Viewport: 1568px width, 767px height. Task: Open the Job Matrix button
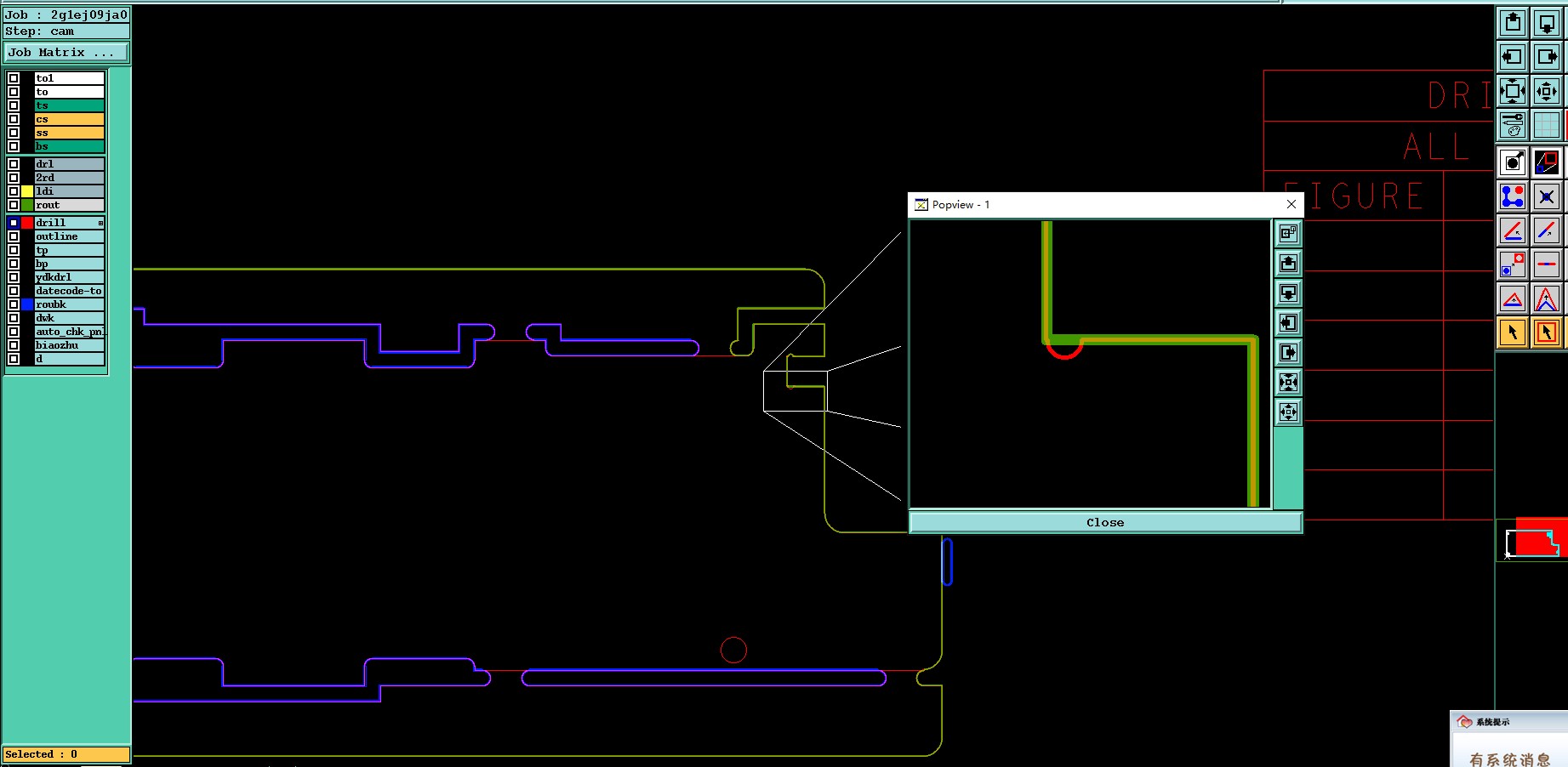[x=66, y=53]
